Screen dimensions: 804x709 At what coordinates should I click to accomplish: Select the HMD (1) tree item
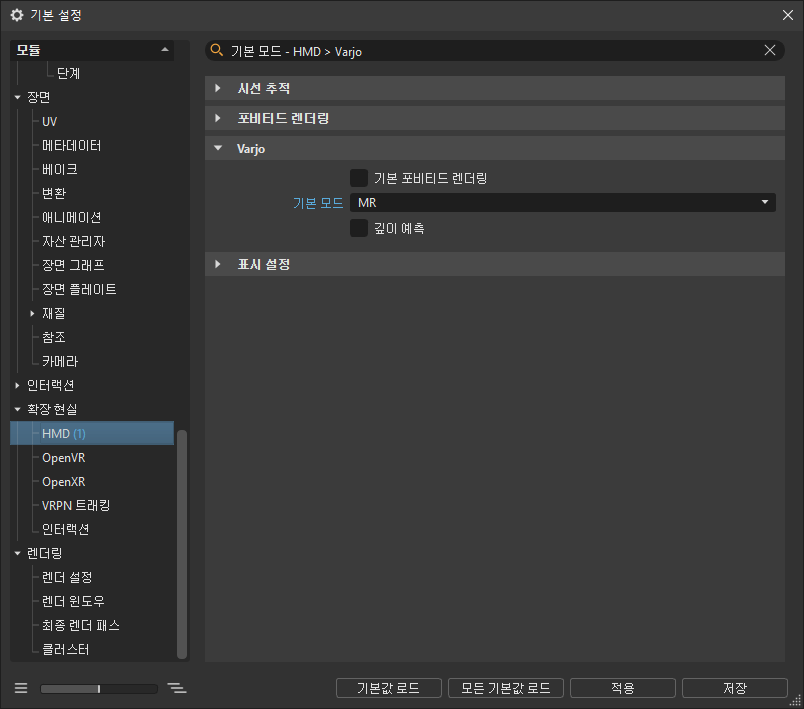pos(92,433)
